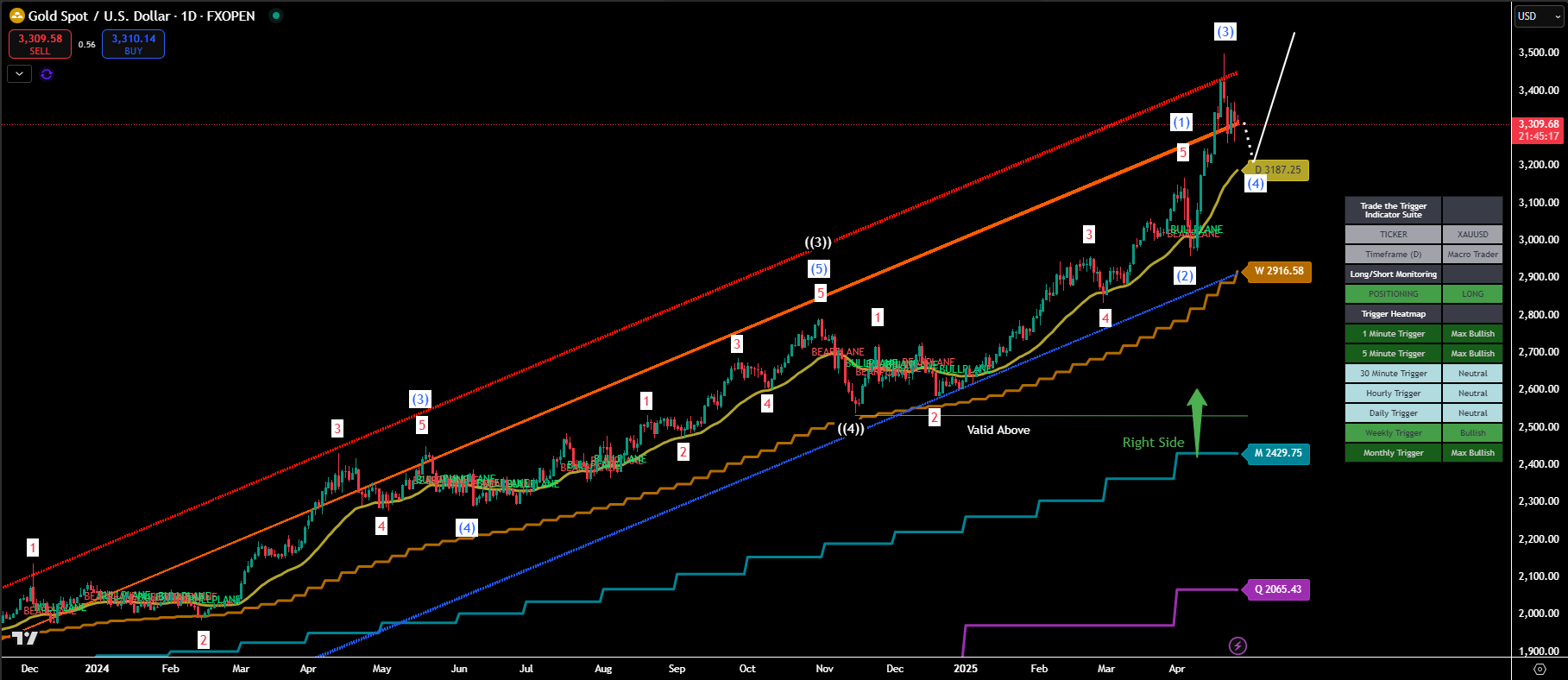Click the red current price 3,309.68 label
1568x680 pixels.
(x=1539, y=130)
